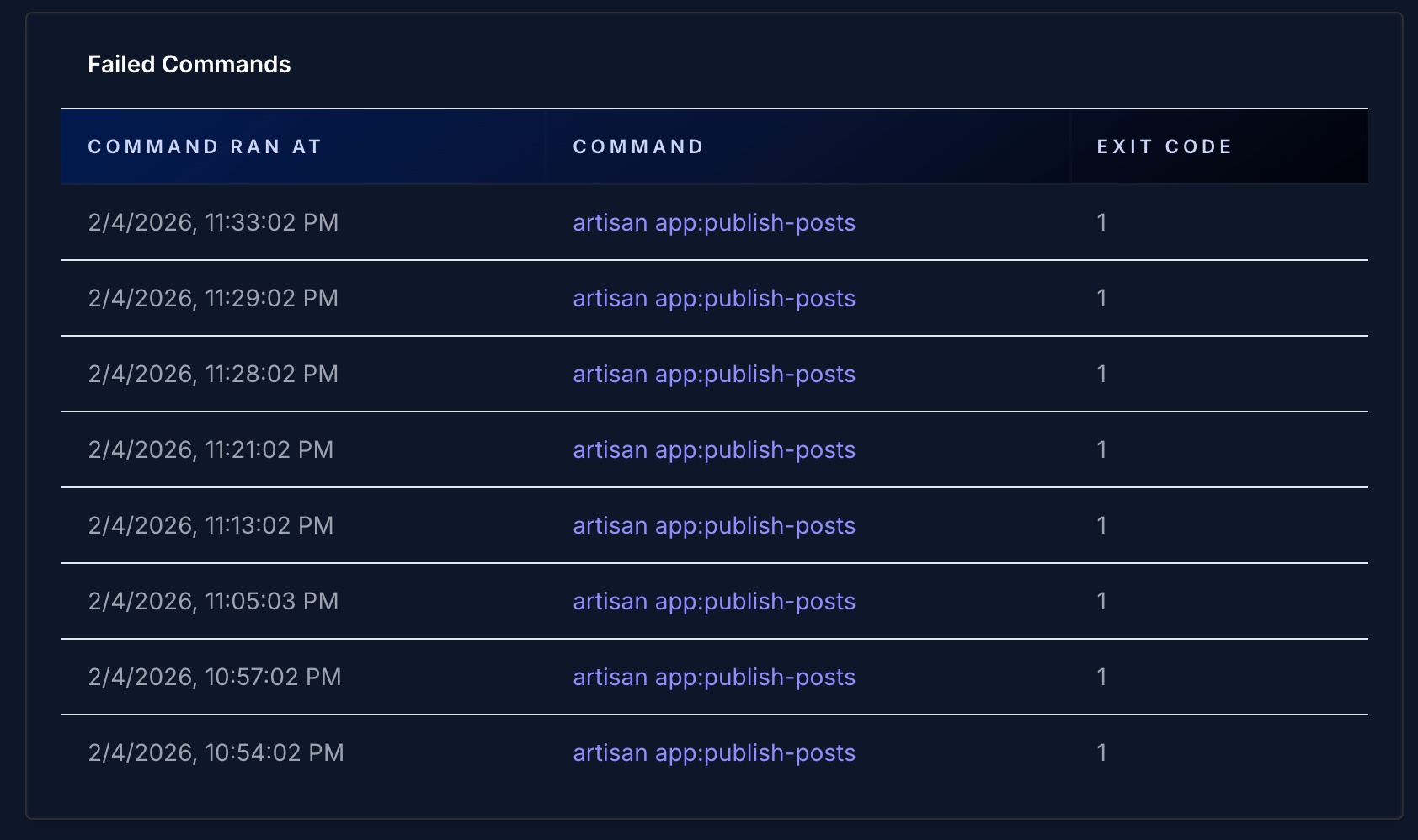Click the 2/4/2026, 11:28:02 PM timestamp
Viewport: 1418px width, 840px height.
[213, 374]
